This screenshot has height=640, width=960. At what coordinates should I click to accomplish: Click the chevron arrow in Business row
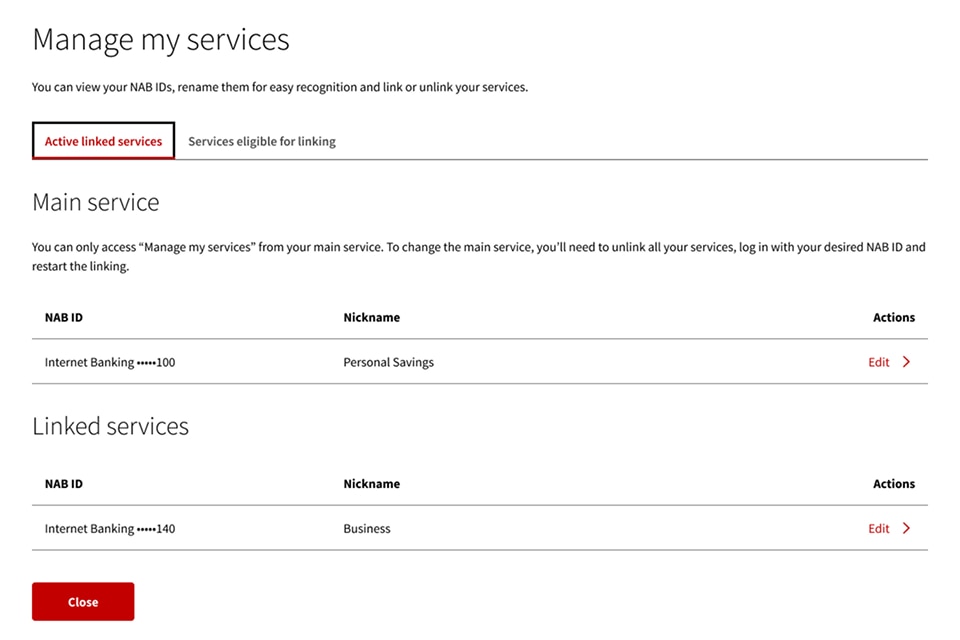point(906,528)
